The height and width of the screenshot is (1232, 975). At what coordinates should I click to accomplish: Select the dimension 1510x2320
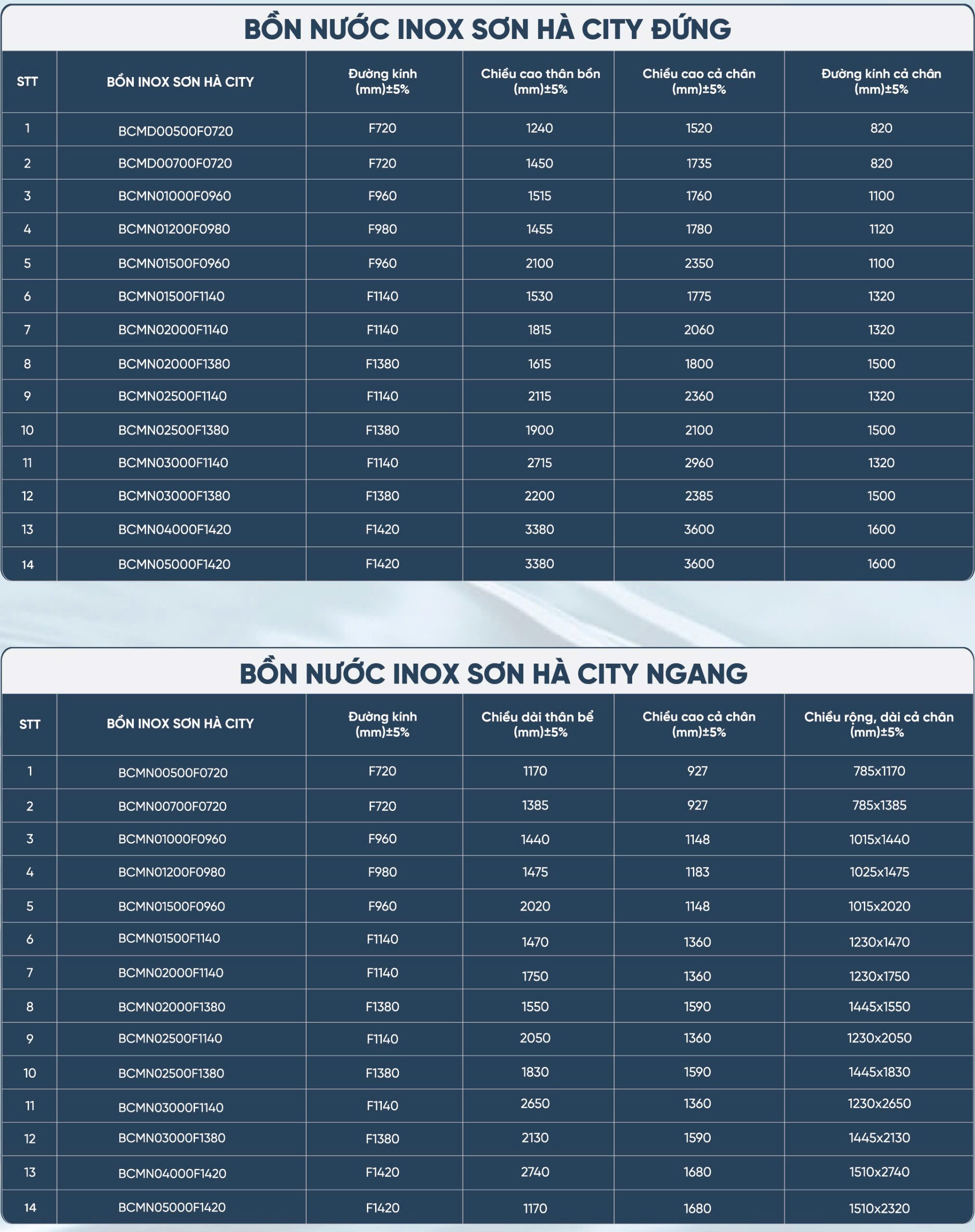pos(879,1208)
